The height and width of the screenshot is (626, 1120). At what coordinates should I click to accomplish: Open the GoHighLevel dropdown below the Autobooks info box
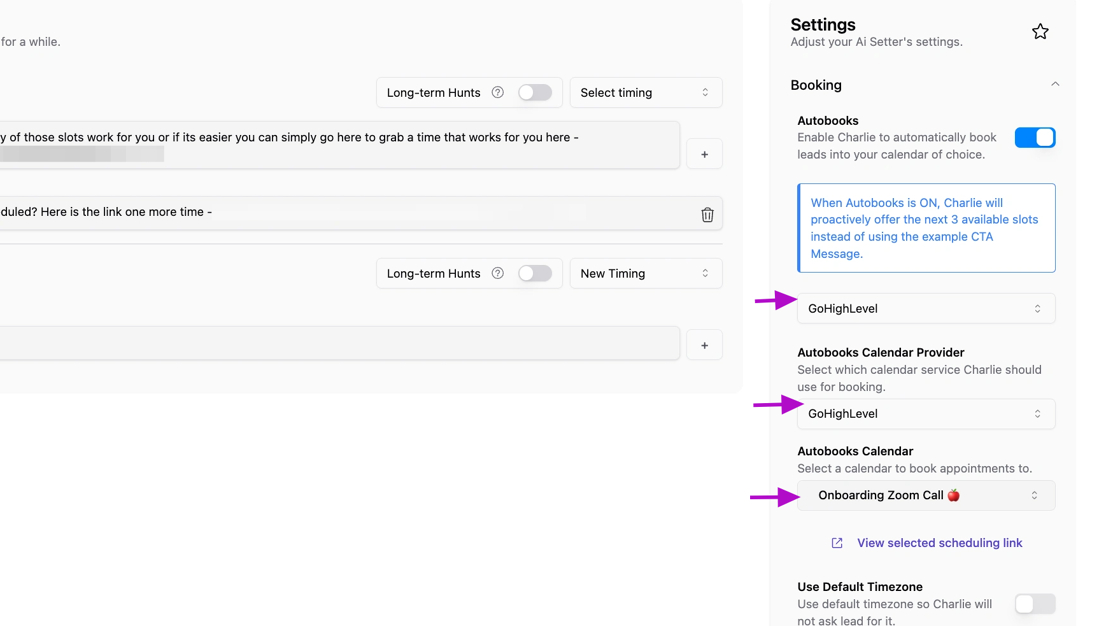926,309
